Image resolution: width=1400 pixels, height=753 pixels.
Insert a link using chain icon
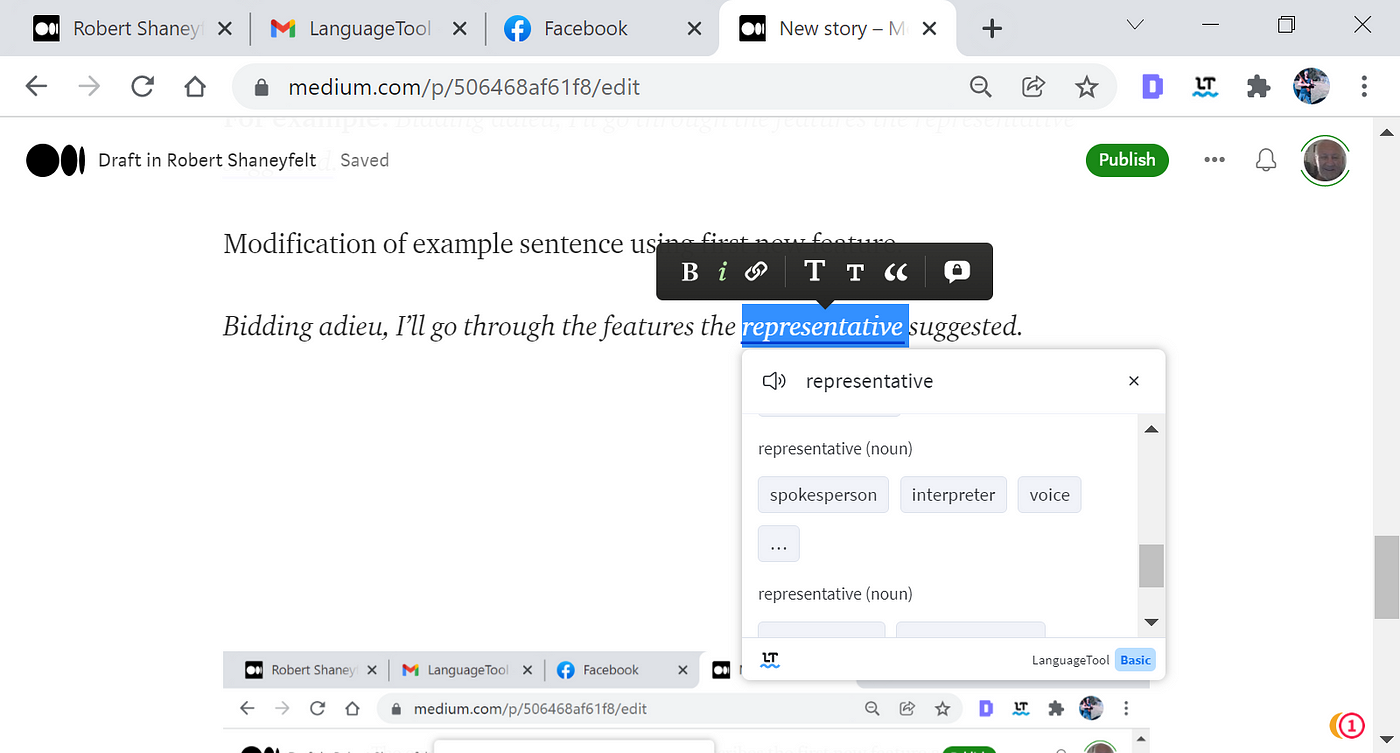click(x=756, y=271)
